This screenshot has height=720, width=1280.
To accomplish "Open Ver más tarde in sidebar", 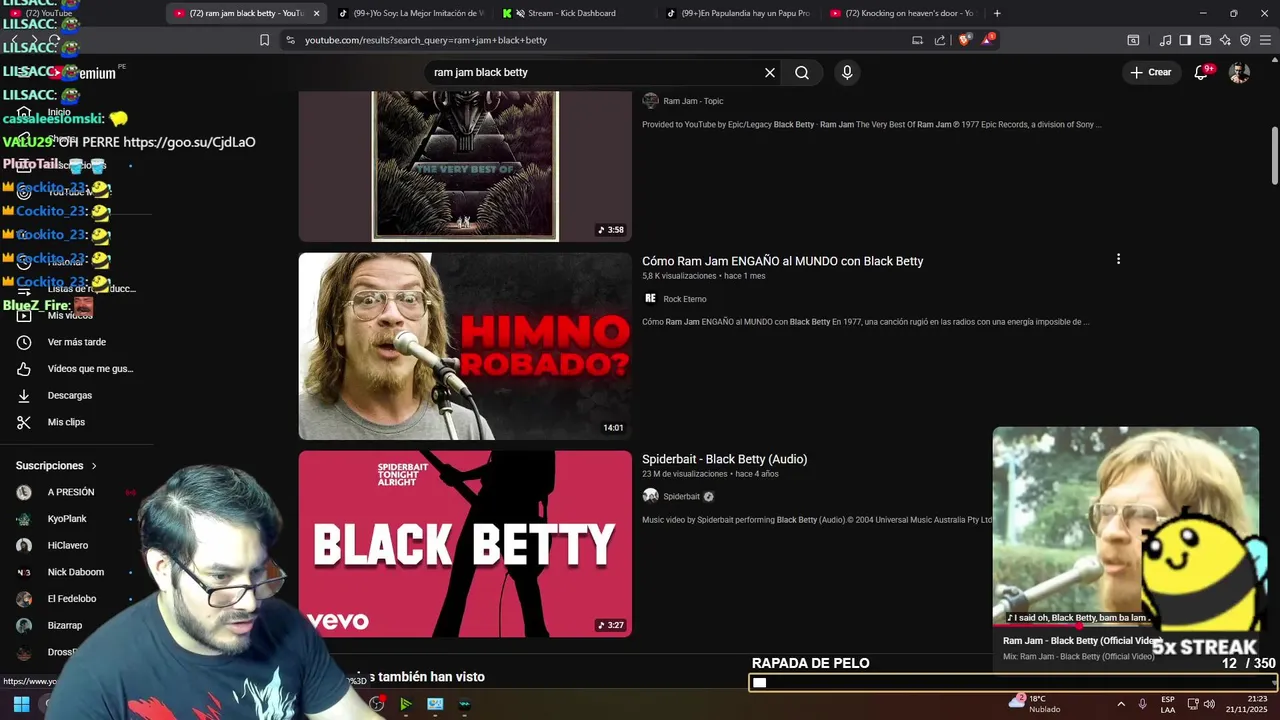I will click(77, 342).
